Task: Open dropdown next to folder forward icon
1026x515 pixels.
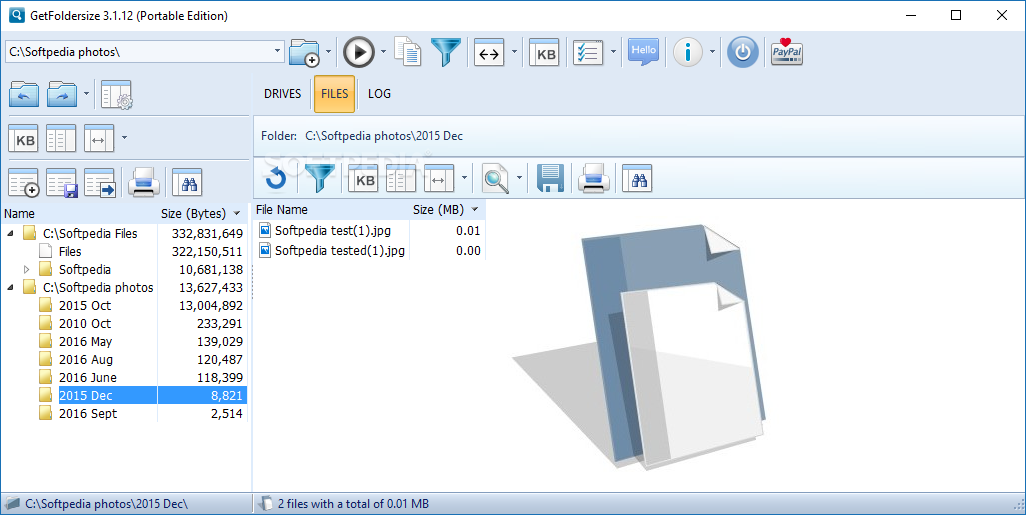Action: (86, 95)
